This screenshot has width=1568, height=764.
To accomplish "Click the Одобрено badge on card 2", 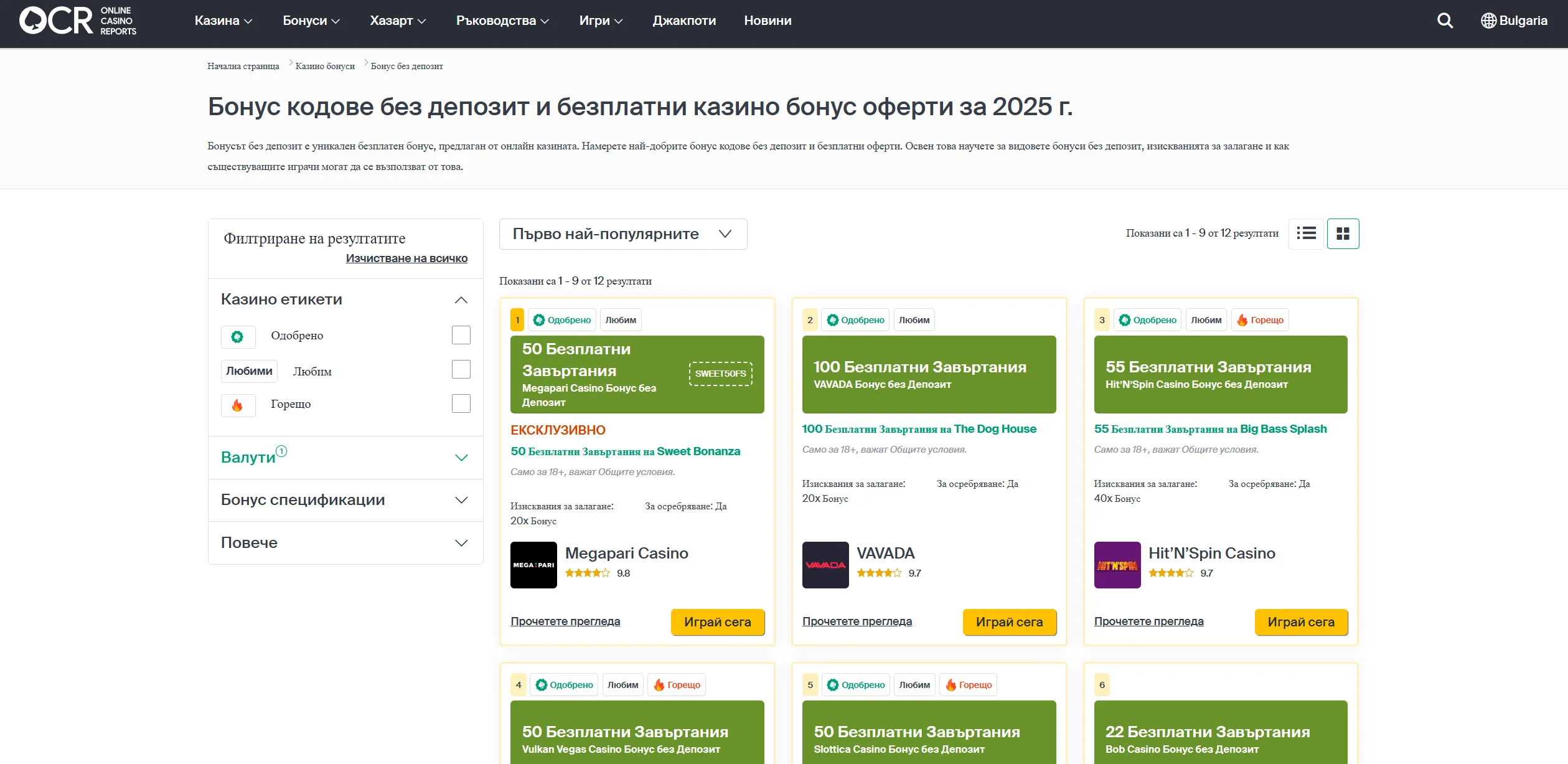I will pos(855,320).
